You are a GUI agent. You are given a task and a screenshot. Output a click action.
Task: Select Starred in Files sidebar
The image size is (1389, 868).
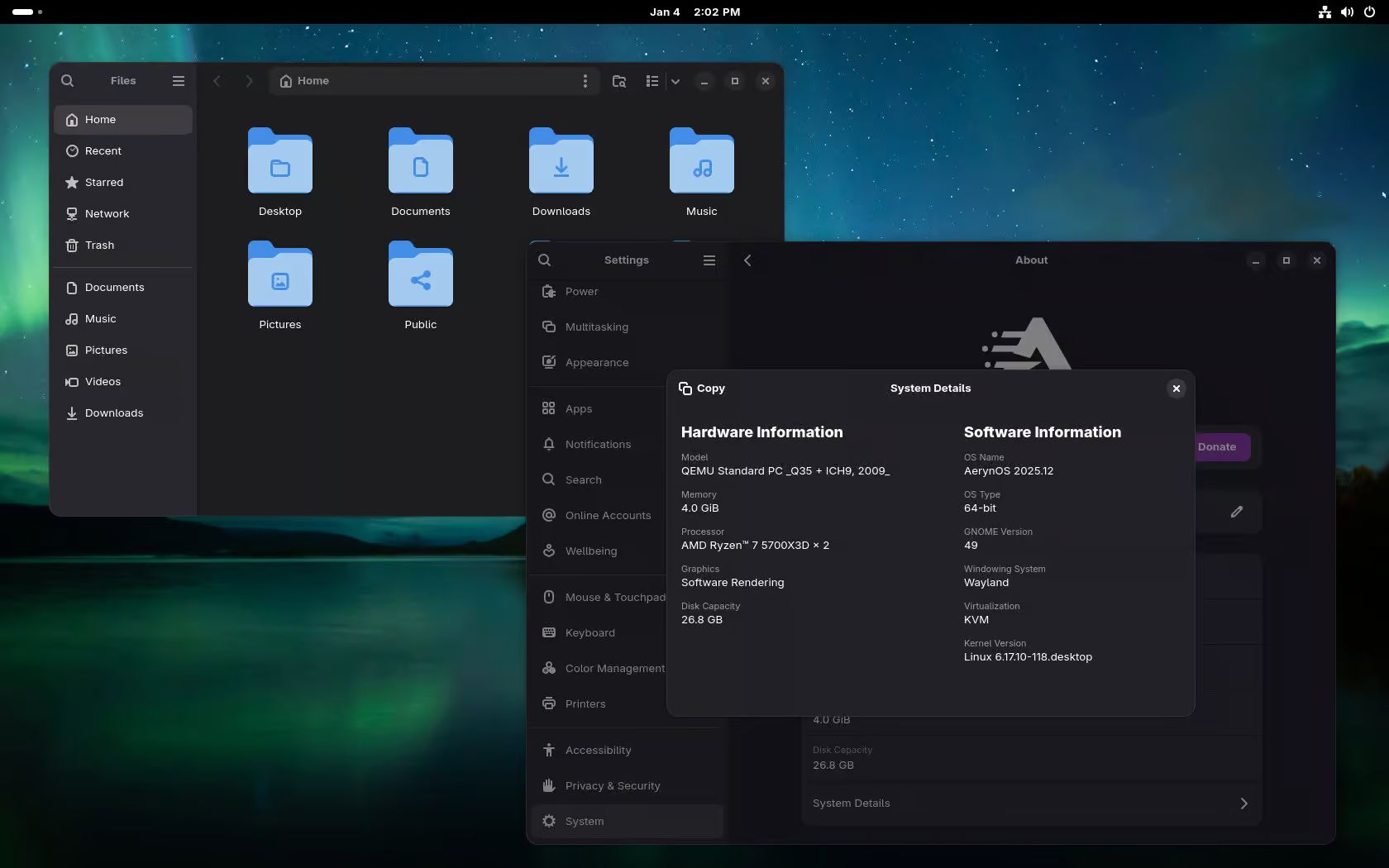(x=104, y=183)
